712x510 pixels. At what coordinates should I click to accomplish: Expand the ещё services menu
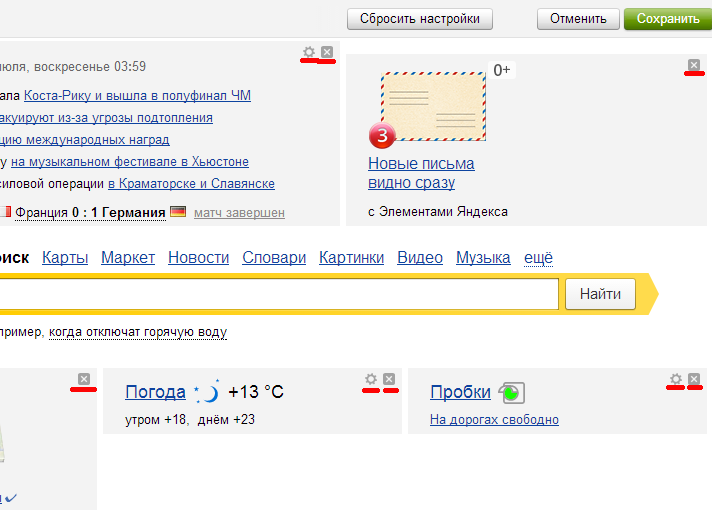538,258
